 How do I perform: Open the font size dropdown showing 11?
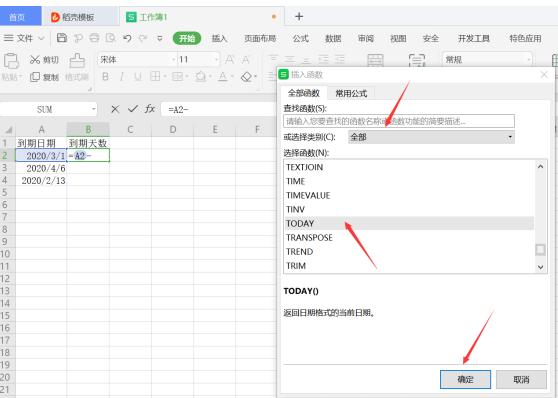(216, 59)
